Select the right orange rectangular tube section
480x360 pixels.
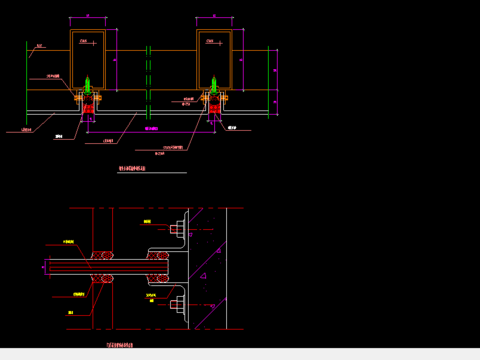214,60
